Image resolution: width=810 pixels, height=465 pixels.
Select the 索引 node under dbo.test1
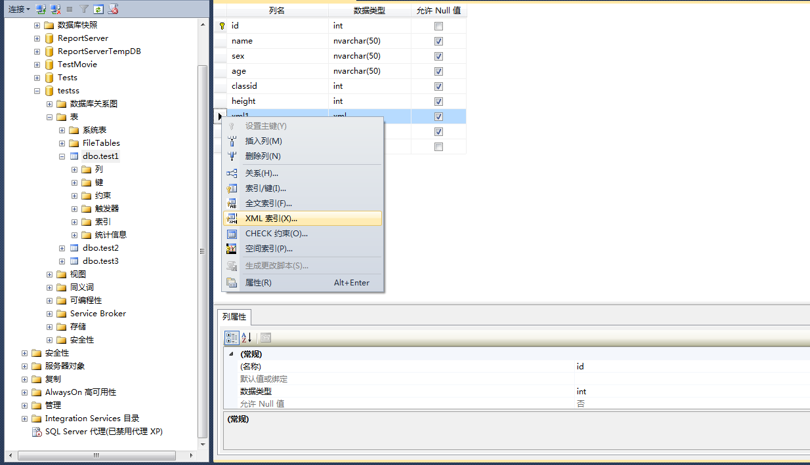pyautogui.click(x=103, y=222)
